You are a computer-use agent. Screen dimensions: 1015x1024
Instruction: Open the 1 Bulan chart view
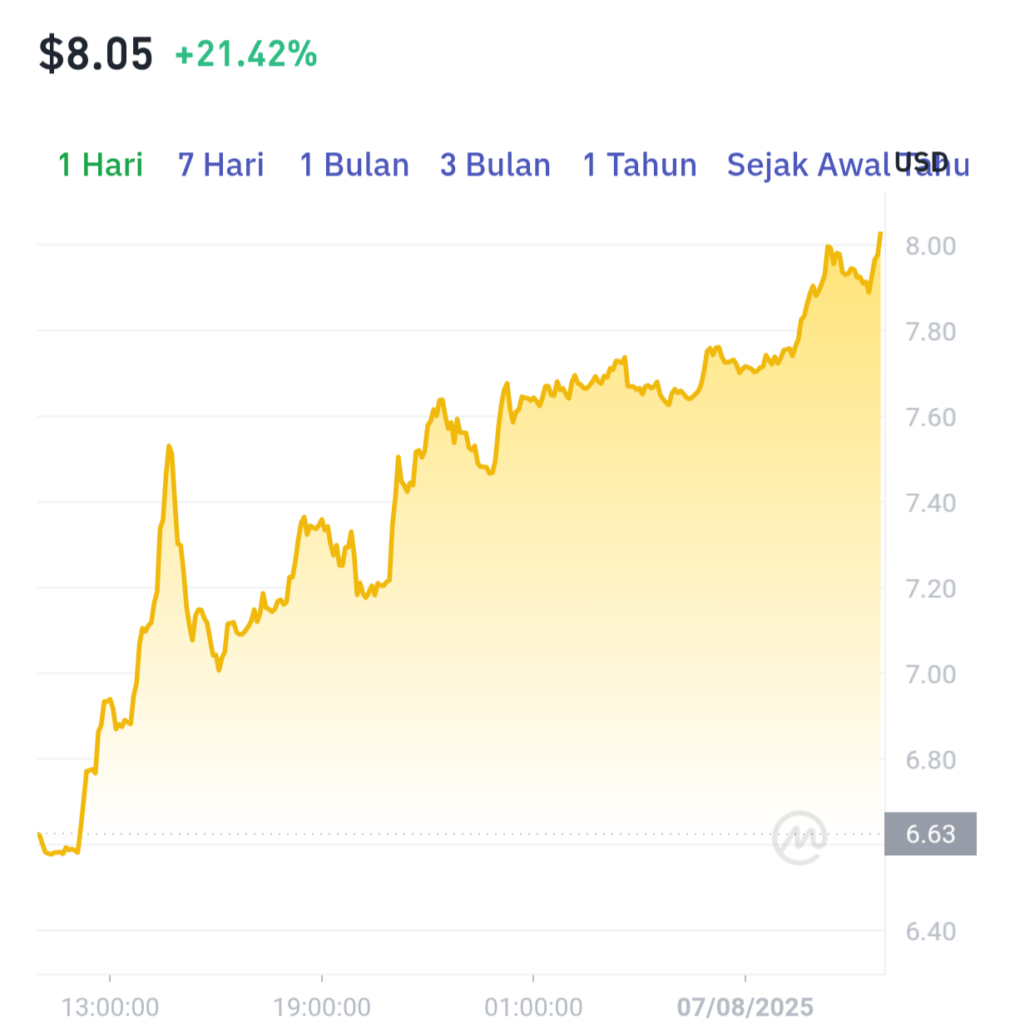(x=354, y=165)
